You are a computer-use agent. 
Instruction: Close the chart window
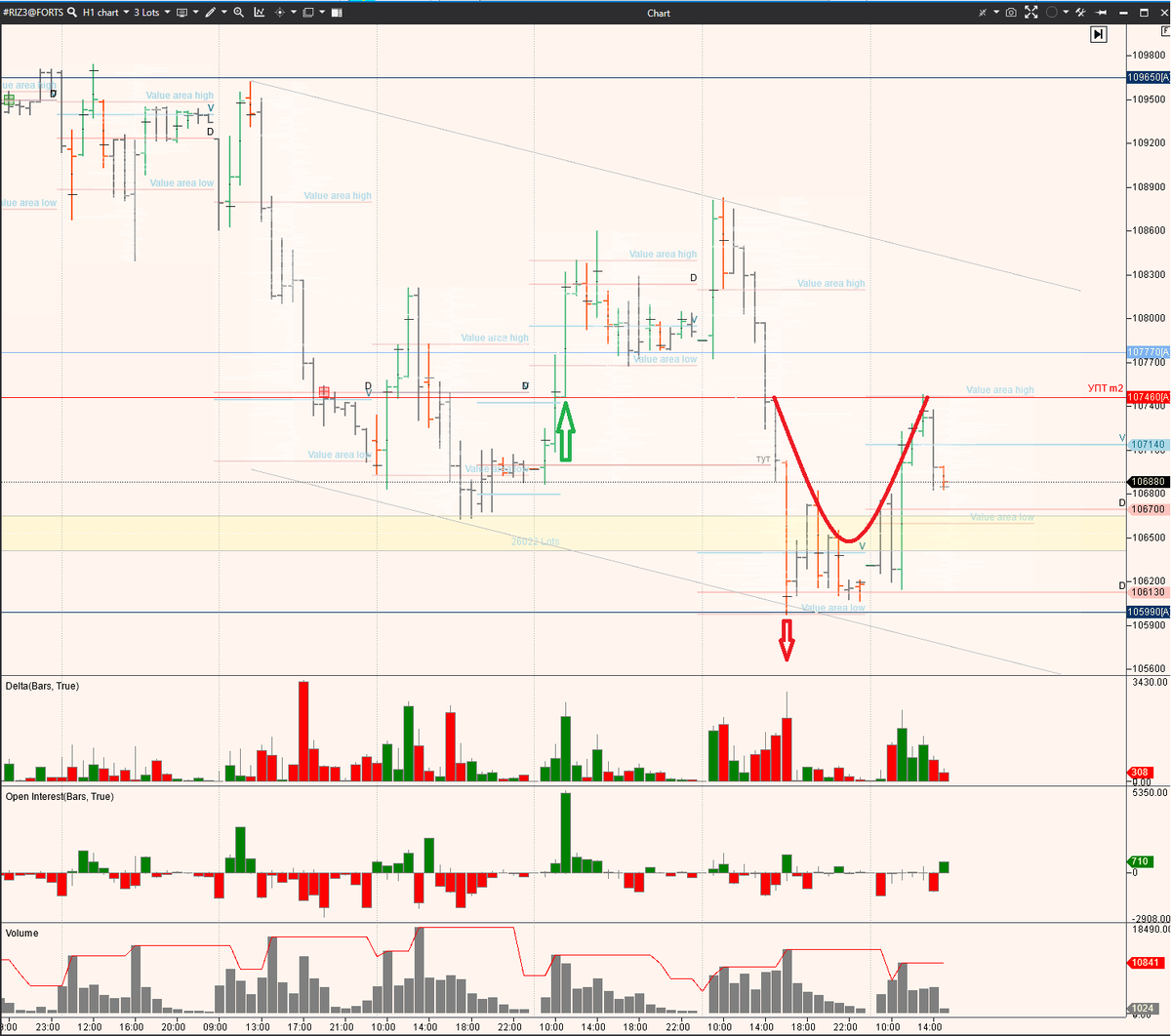click(1163, 13)
